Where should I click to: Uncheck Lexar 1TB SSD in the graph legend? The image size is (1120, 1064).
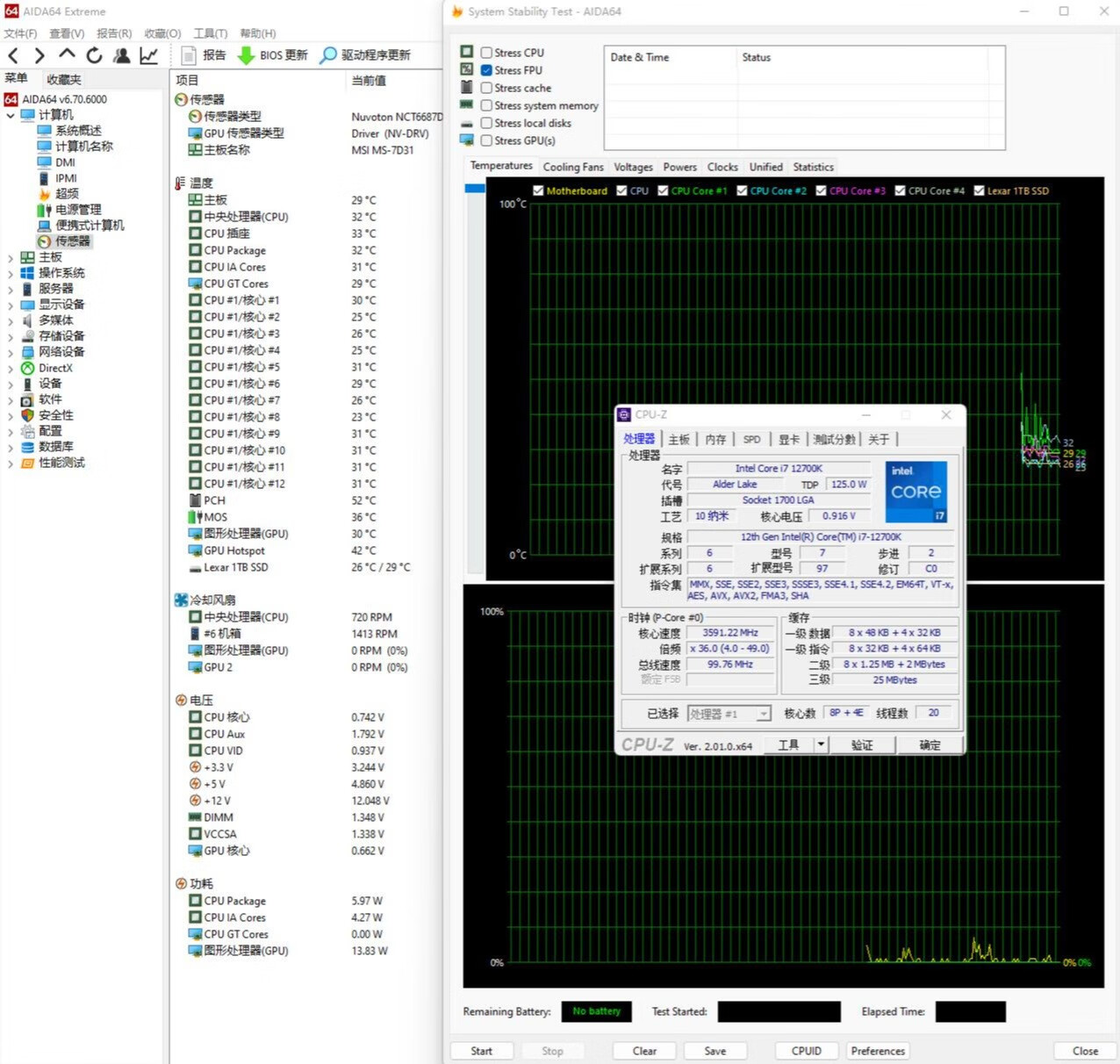[979, 191]
